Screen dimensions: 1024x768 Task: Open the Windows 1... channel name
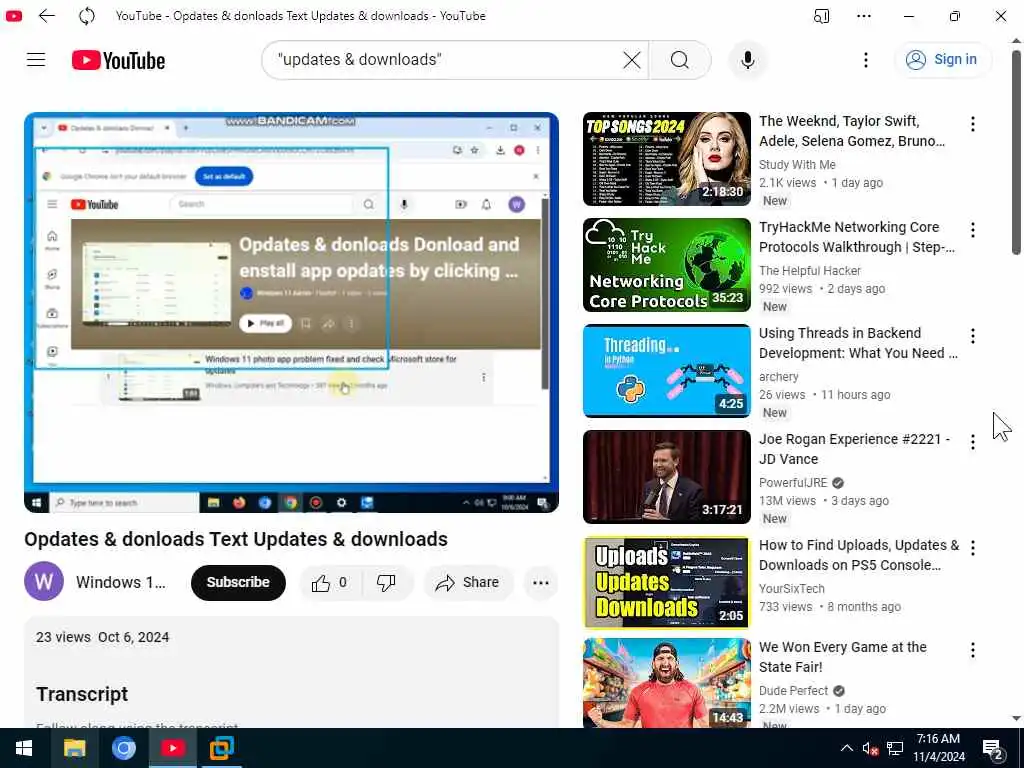(x=121, y=582)
